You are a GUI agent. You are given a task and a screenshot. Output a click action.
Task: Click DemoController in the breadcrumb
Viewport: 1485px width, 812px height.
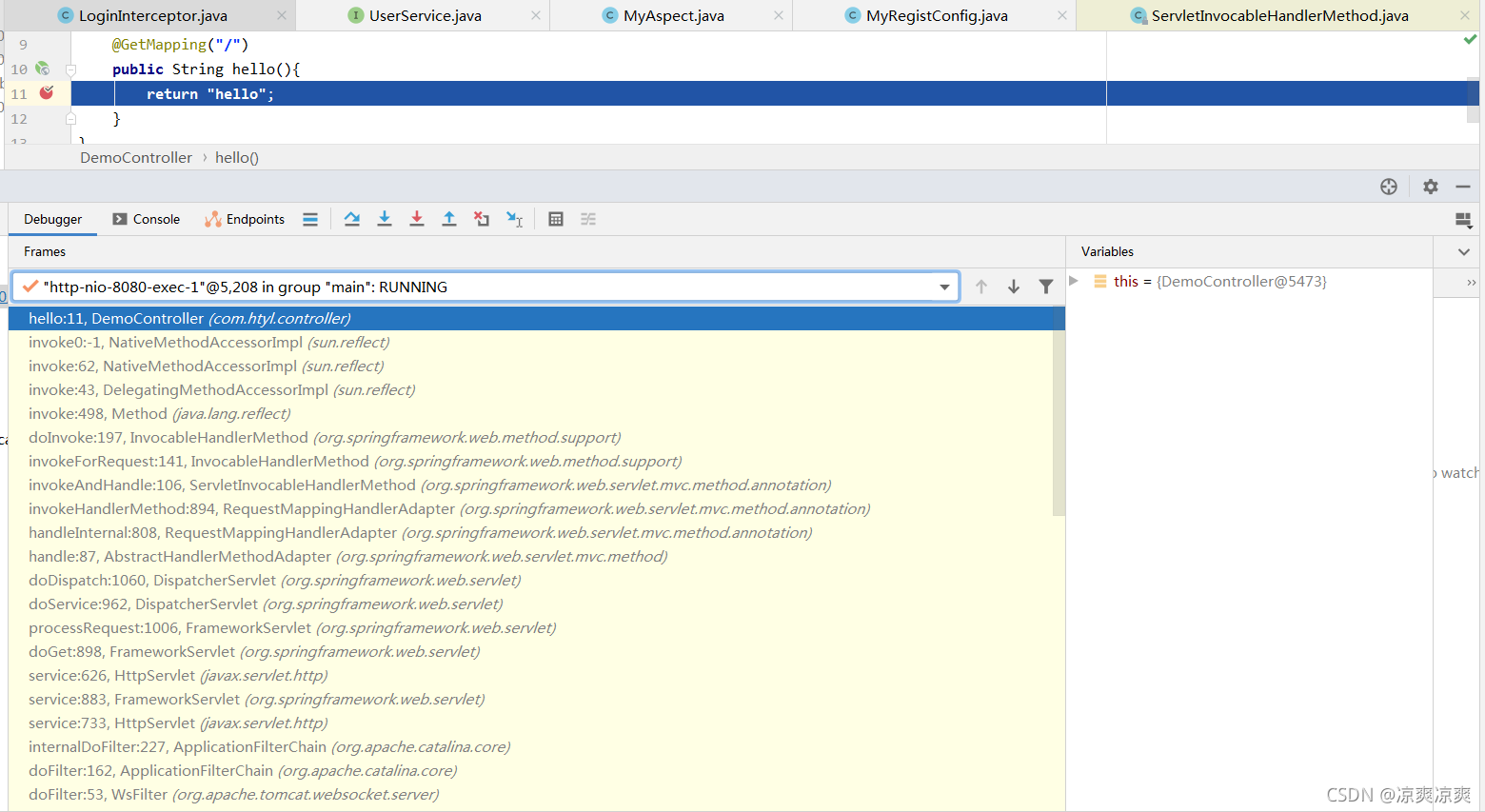coord(136,157)
